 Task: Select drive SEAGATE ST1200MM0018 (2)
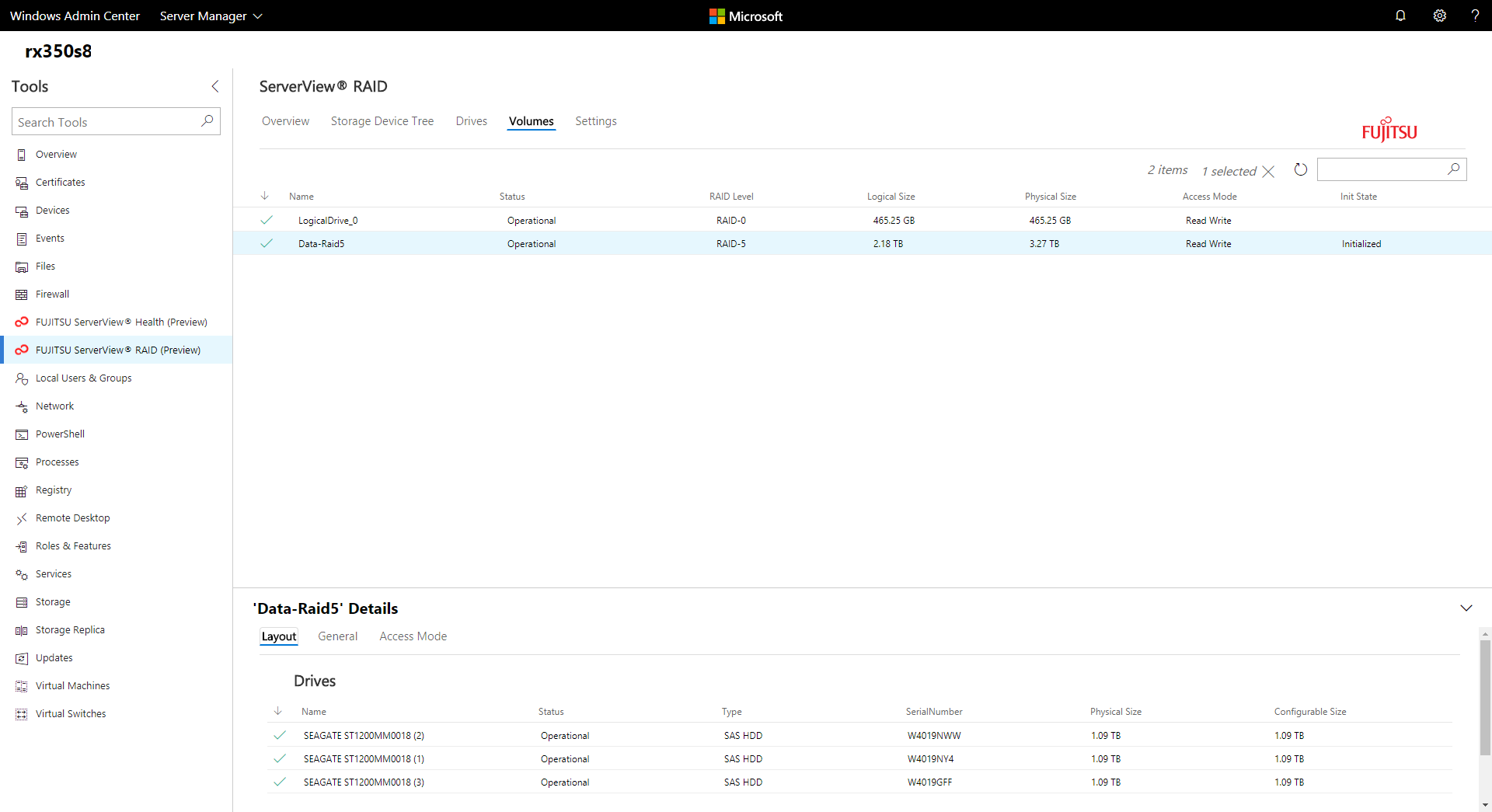click(859, 735)
